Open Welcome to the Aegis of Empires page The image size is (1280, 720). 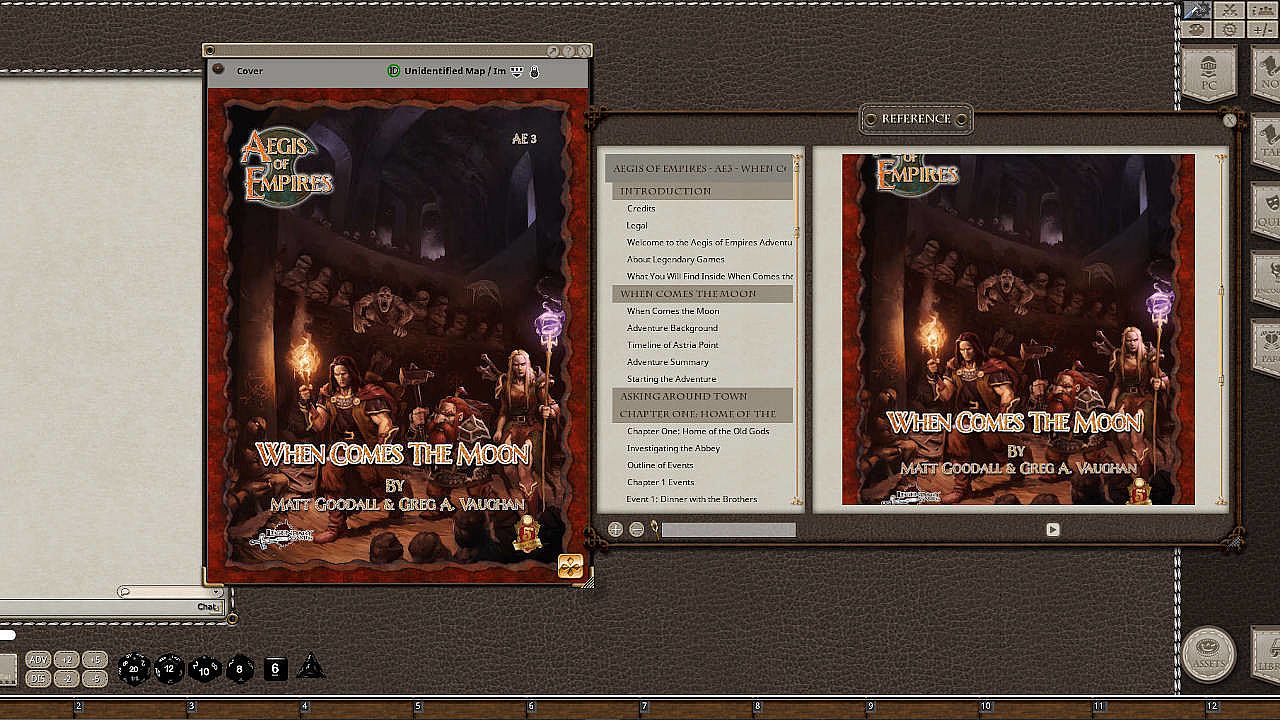pos(710,243)
